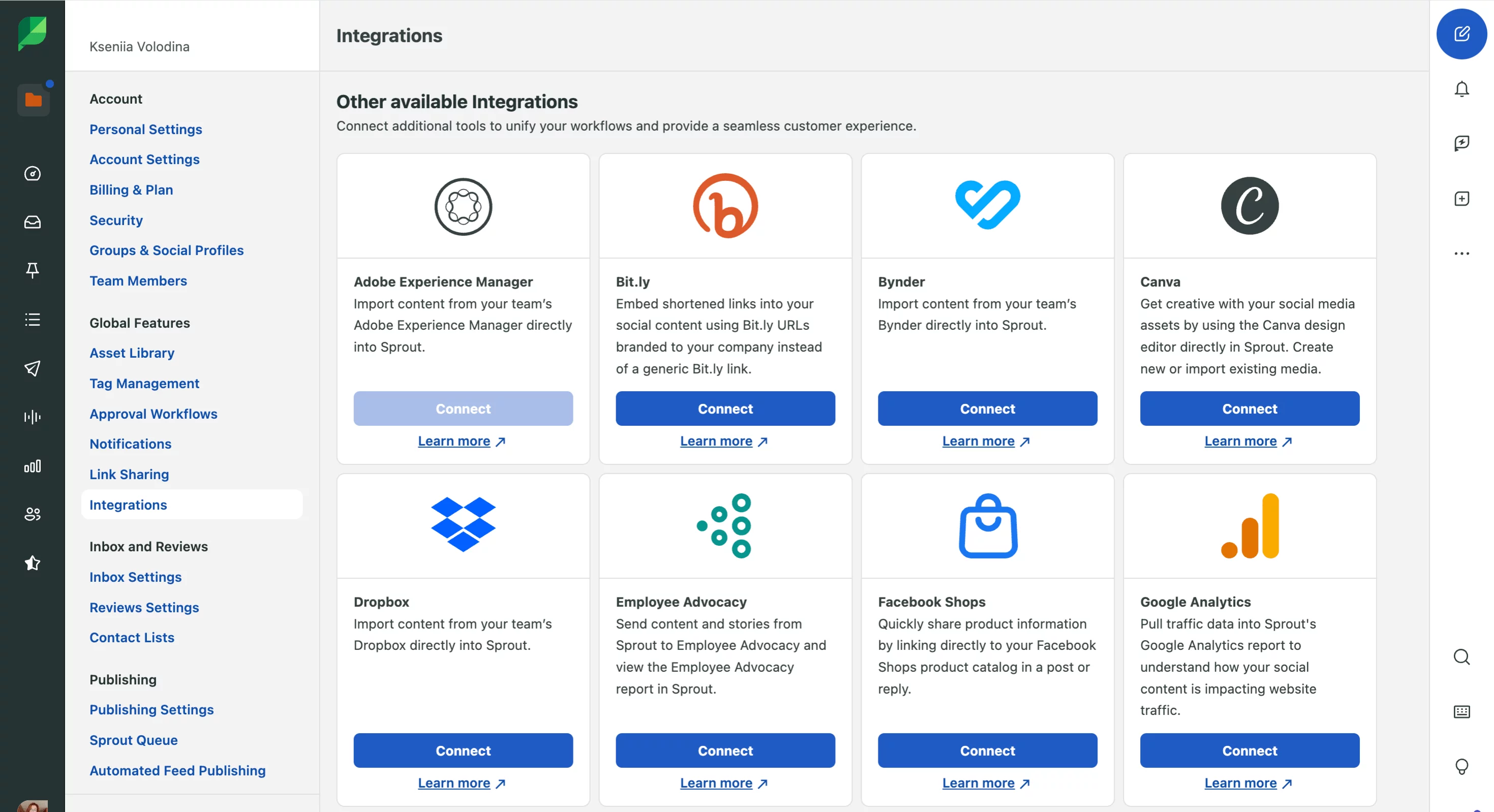Open the Smart Inbox tray icon
The image size is (1494, 812).
pyautogui.click(x=33, y=222)
